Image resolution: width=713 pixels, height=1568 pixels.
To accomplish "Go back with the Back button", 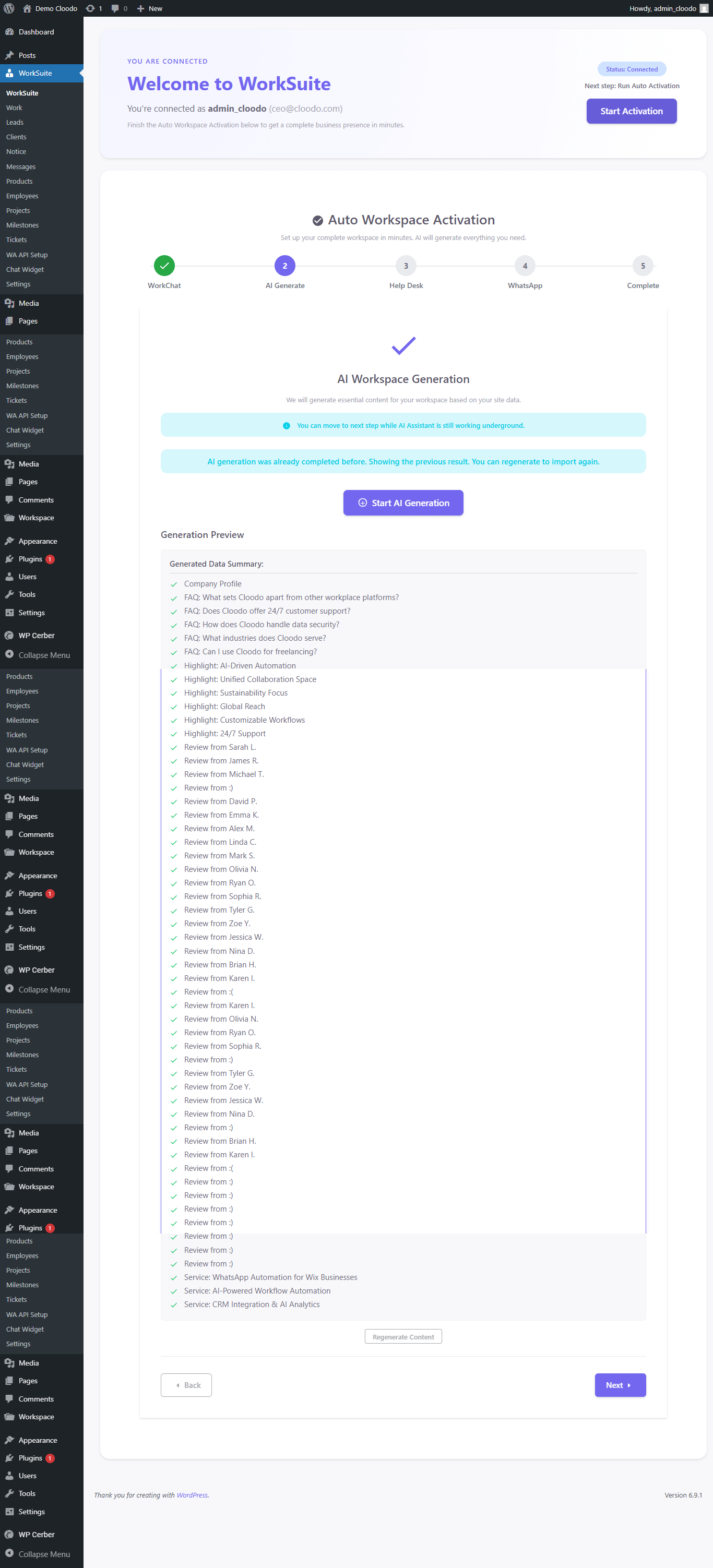I will point(186,1385).
